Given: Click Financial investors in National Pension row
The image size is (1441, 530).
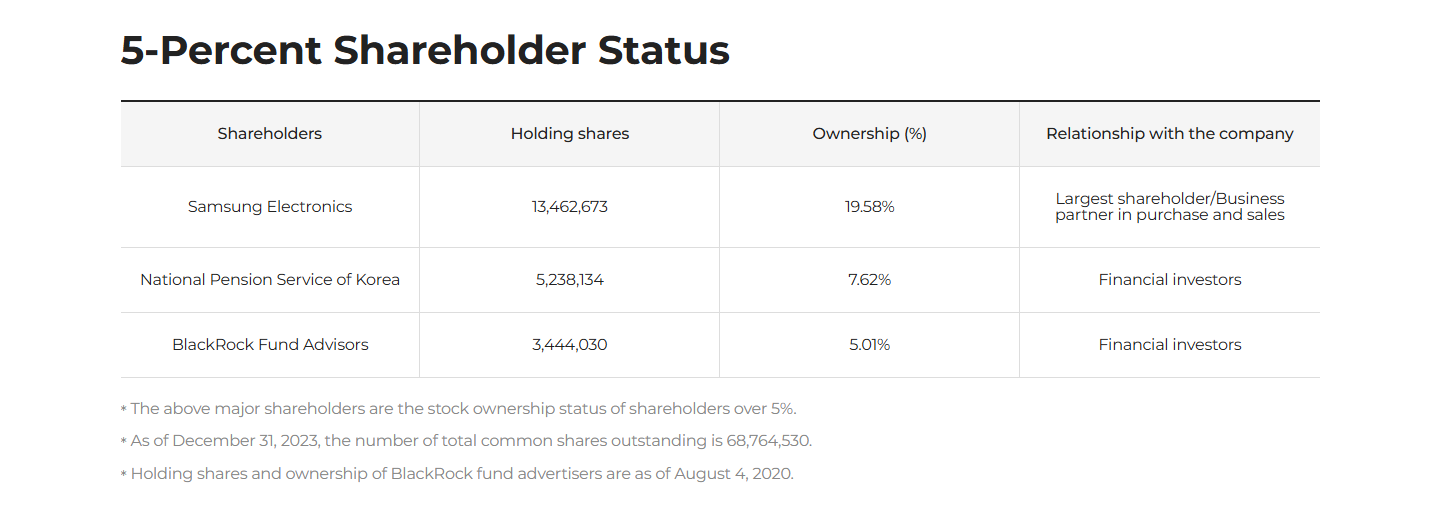Looking at the screenshot, I should [1169, 280].
